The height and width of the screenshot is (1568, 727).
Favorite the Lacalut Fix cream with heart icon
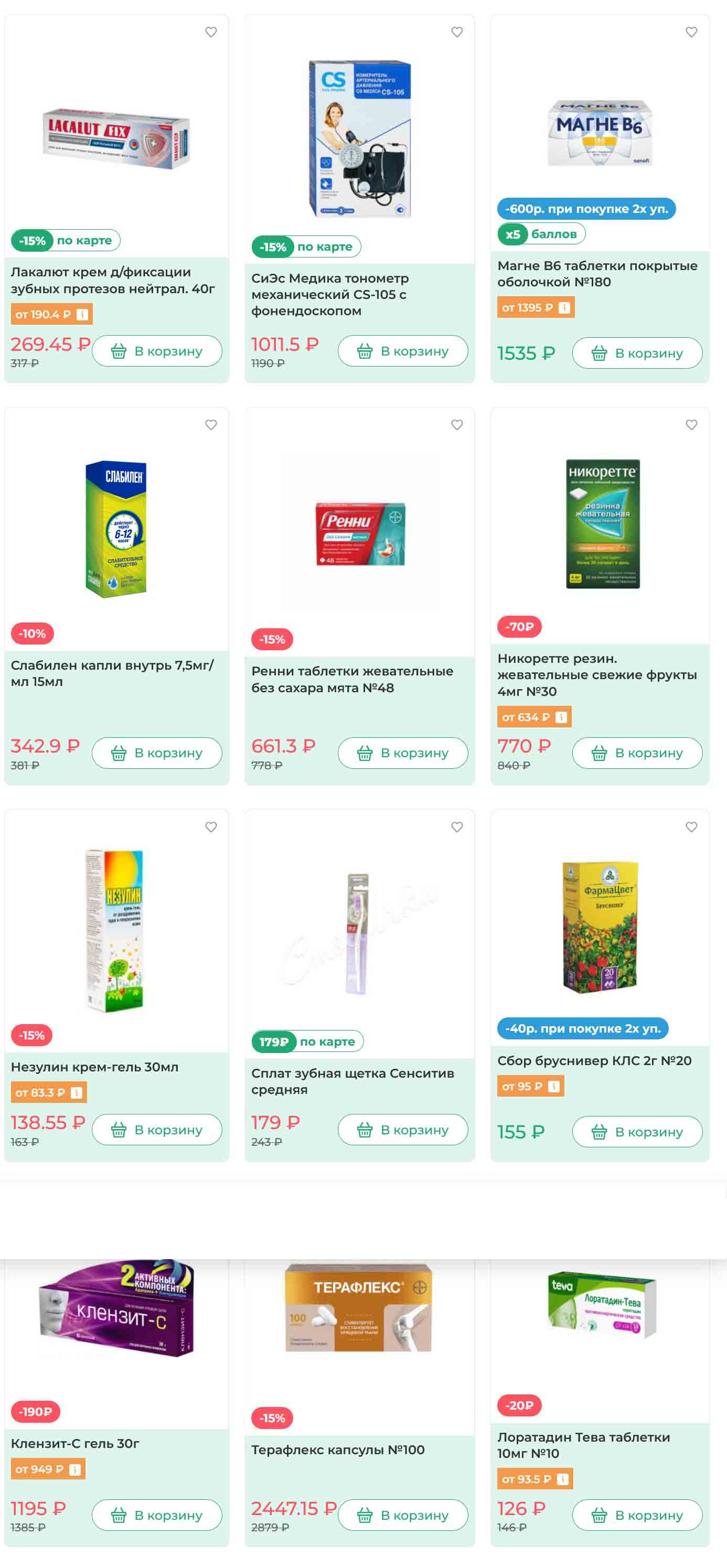[x=211, y=33]
